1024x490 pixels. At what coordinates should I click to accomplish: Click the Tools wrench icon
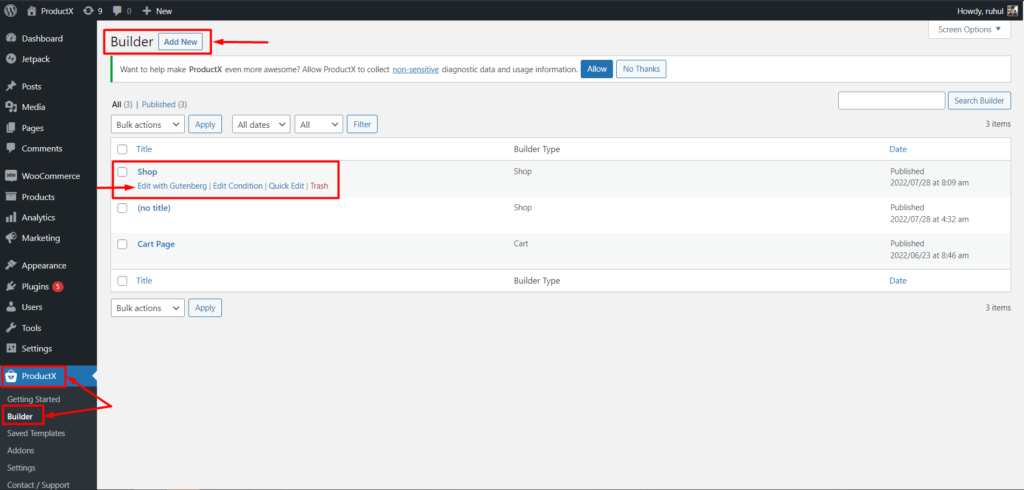click(x=10, y=328)
